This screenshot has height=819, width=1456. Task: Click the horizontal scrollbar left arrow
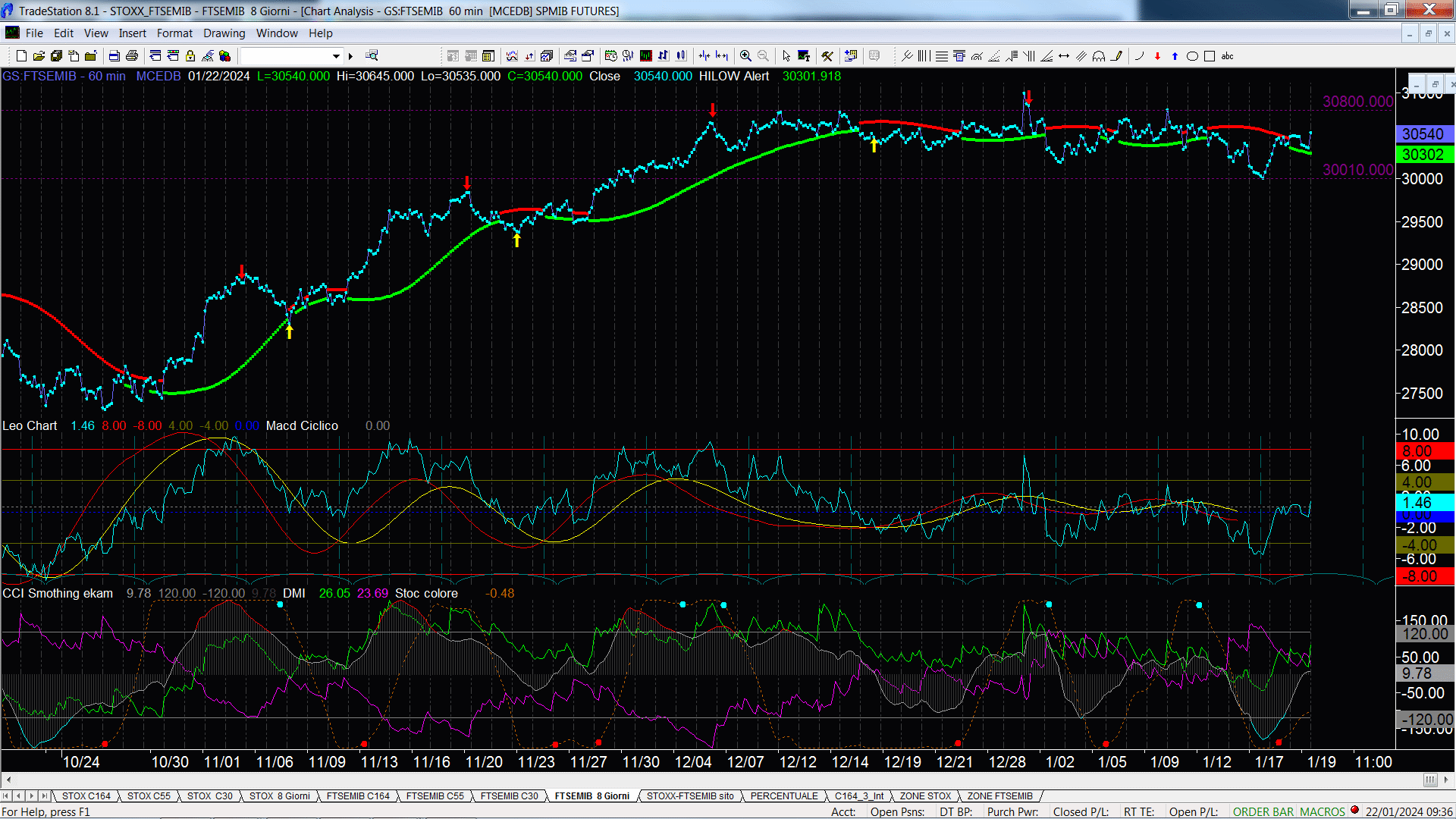pos(8,780)
